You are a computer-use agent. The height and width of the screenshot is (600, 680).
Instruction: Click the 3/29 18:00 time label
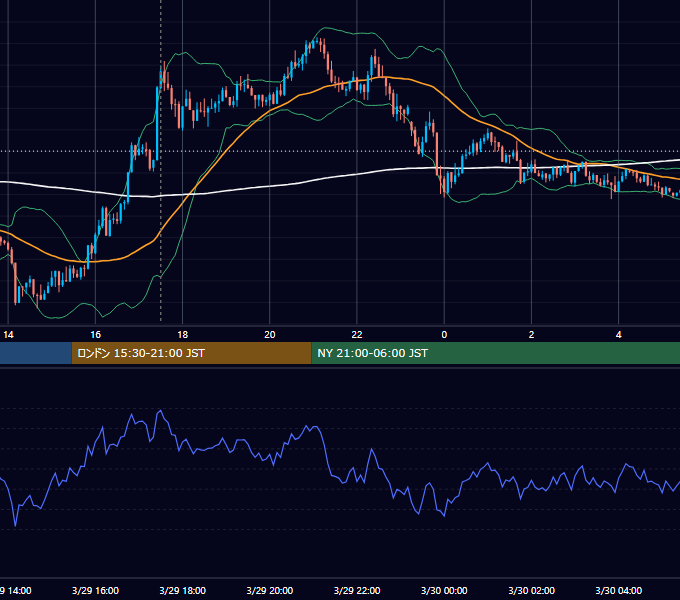pos(183,590)
